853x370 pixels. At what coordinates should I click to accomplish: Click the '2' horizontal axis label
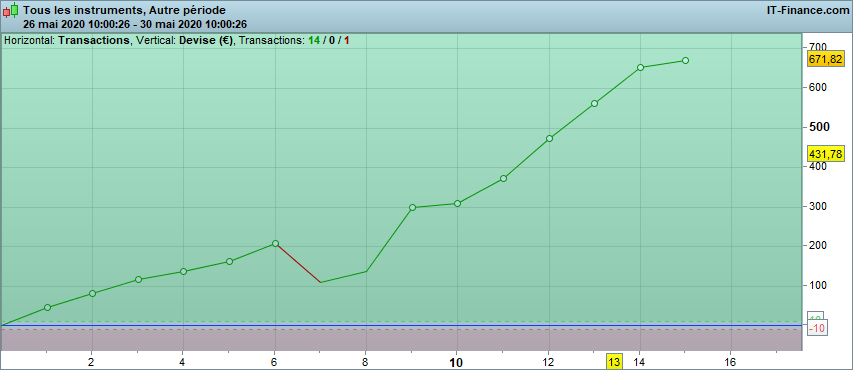tap(91, 362)
